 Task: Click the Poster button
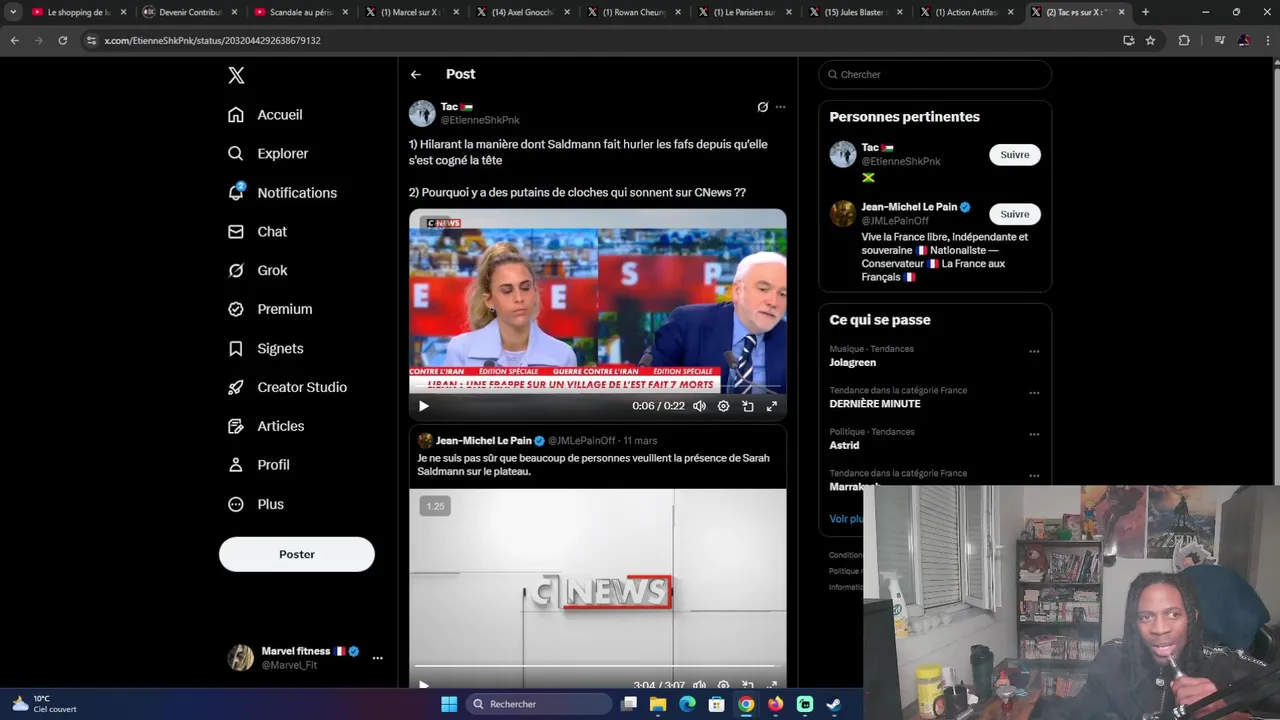(297, 554)
